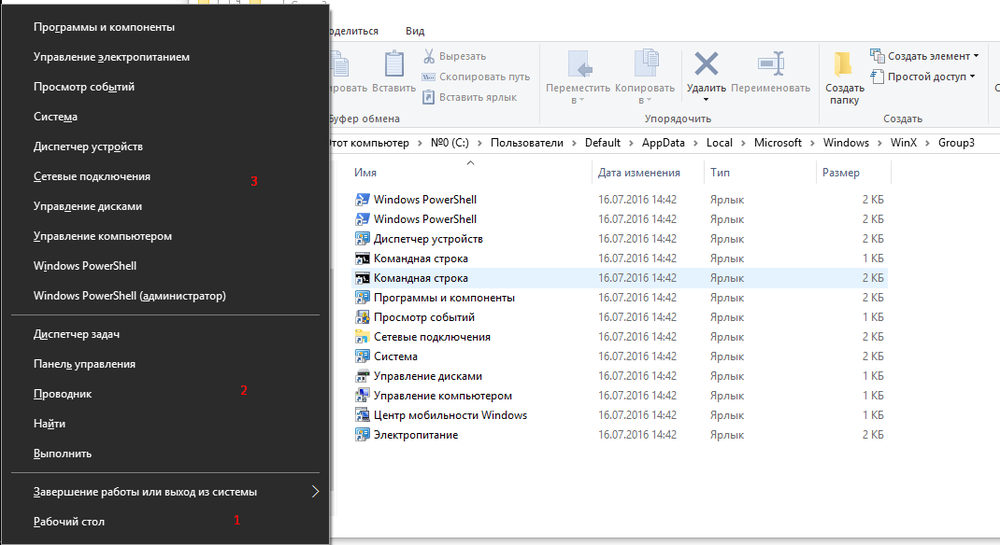This screenshot has height=545, width=1000.
Task: Select the first Windows PowerShell shortcut icon
Action: tap(362, 200)
